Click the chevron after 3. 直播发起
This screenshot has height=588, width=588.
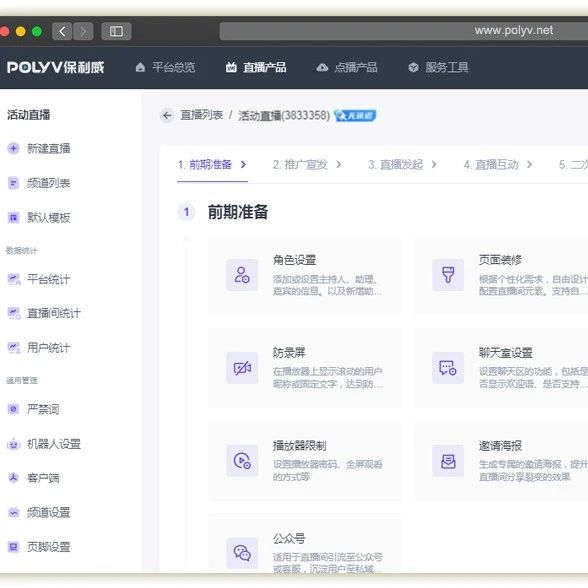[434, 164]
